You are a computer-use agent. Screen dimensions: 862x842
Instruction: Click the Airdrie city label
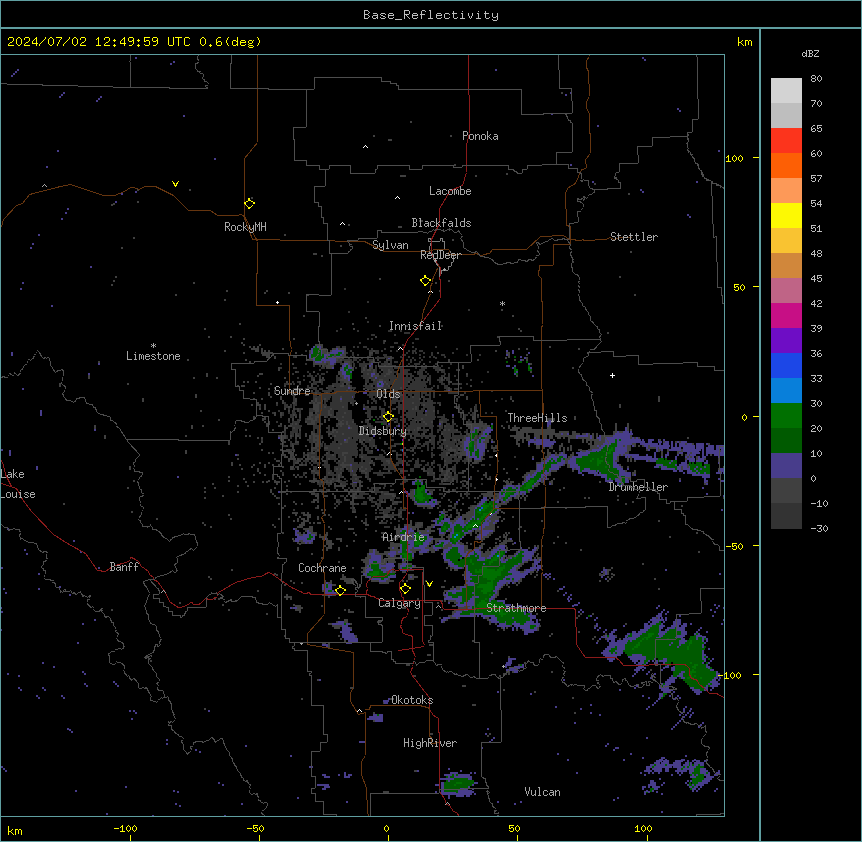pos(404,537)
